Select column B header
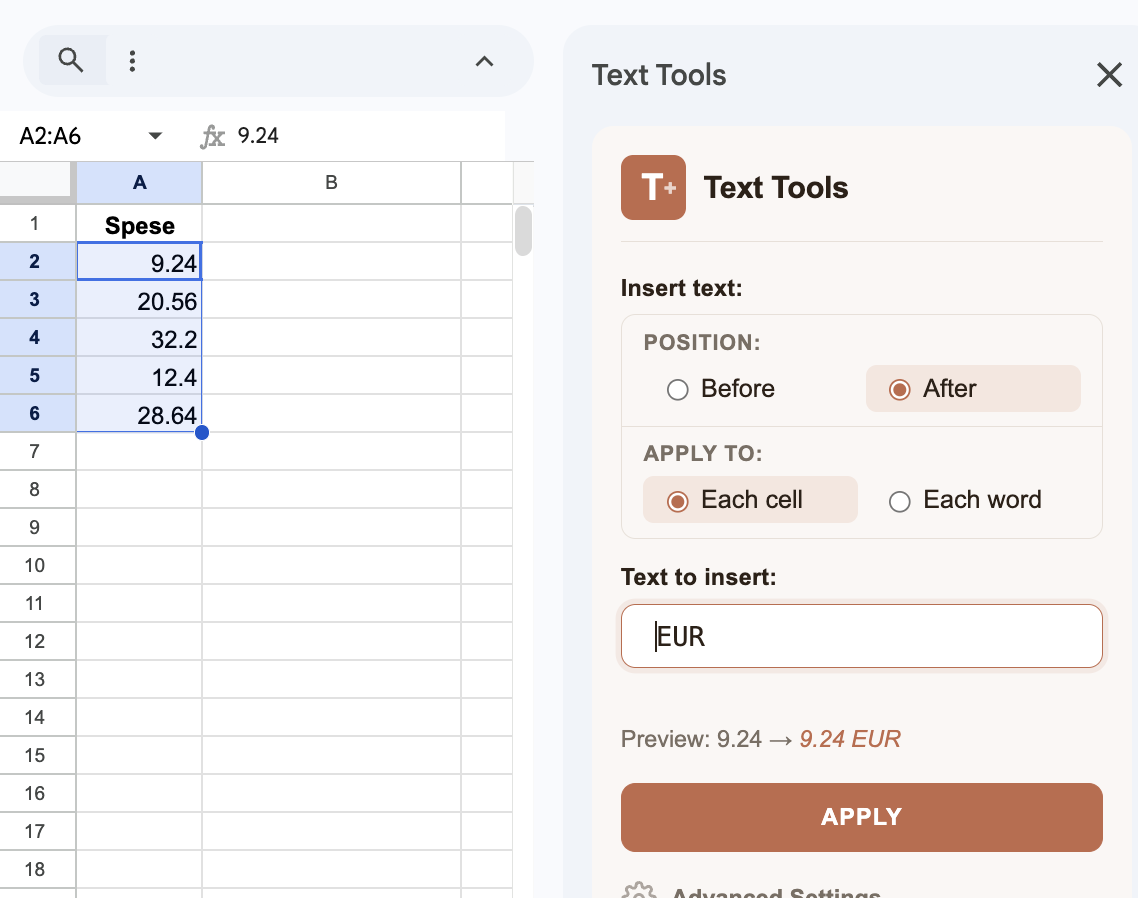The width and height of the screenshot is (1138, 898). point(330,182)
